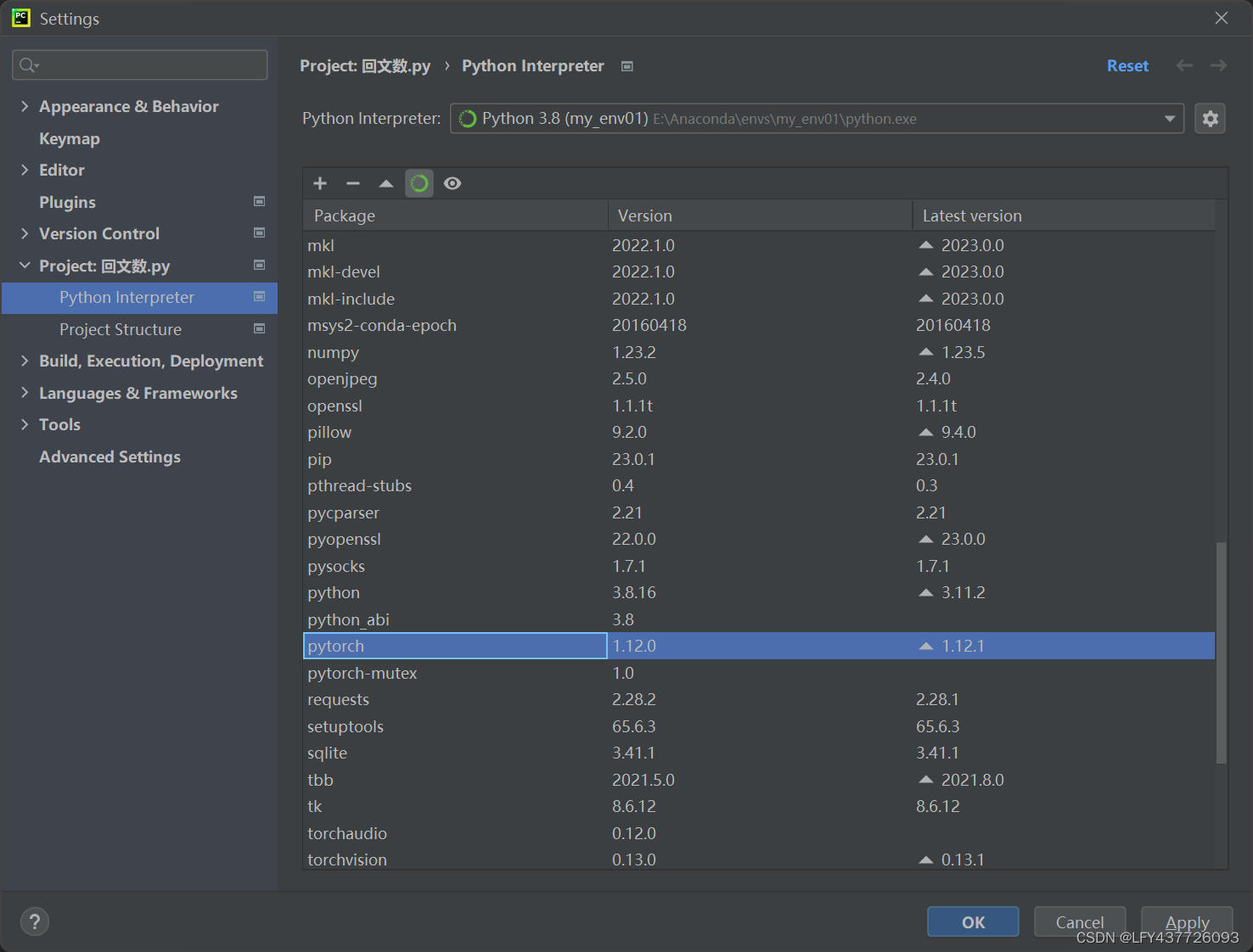Click the Cancel button
1253x952 pixels.
pos(1080,921)
